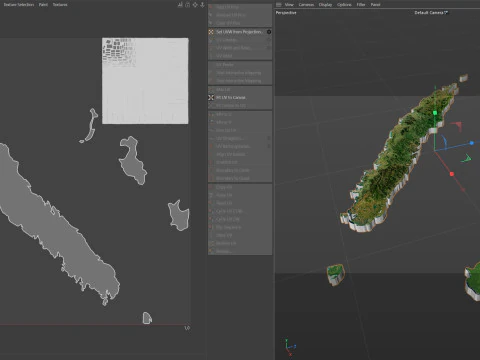The image size is (480, 360).
Task: Open the Cameras menu in viewport
Action: [306, 5]
